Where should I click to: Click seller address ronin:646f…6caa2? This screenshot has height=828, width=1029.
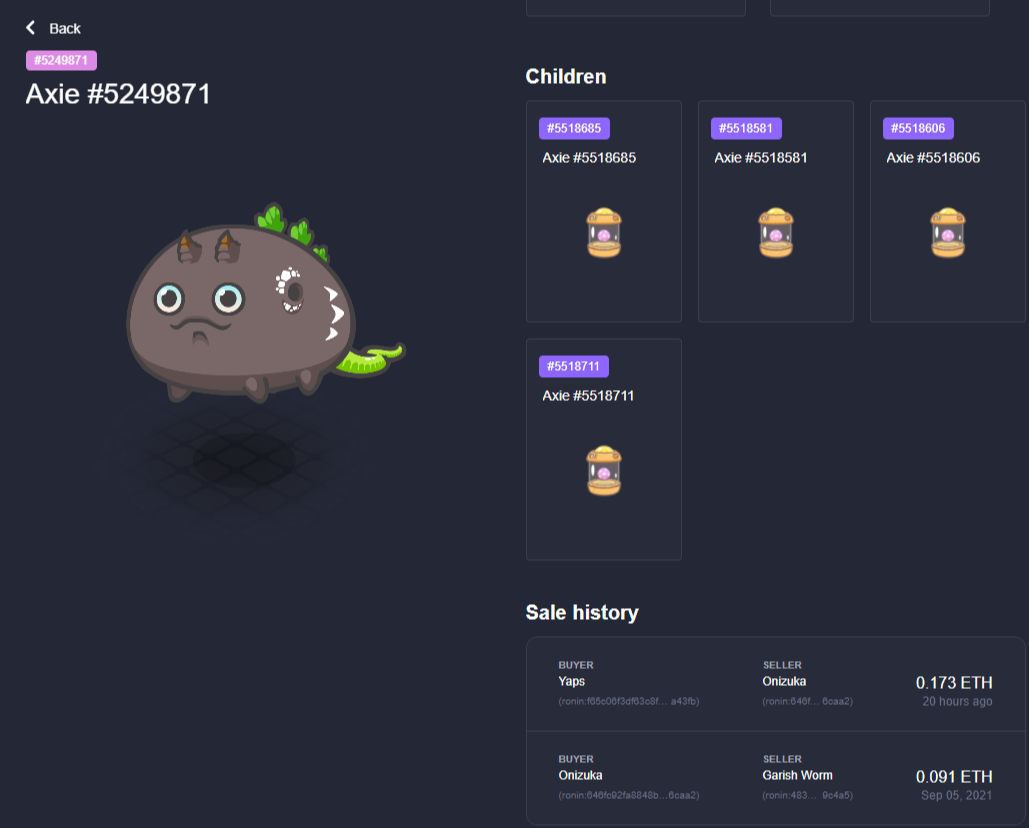[x=807, y=701]
